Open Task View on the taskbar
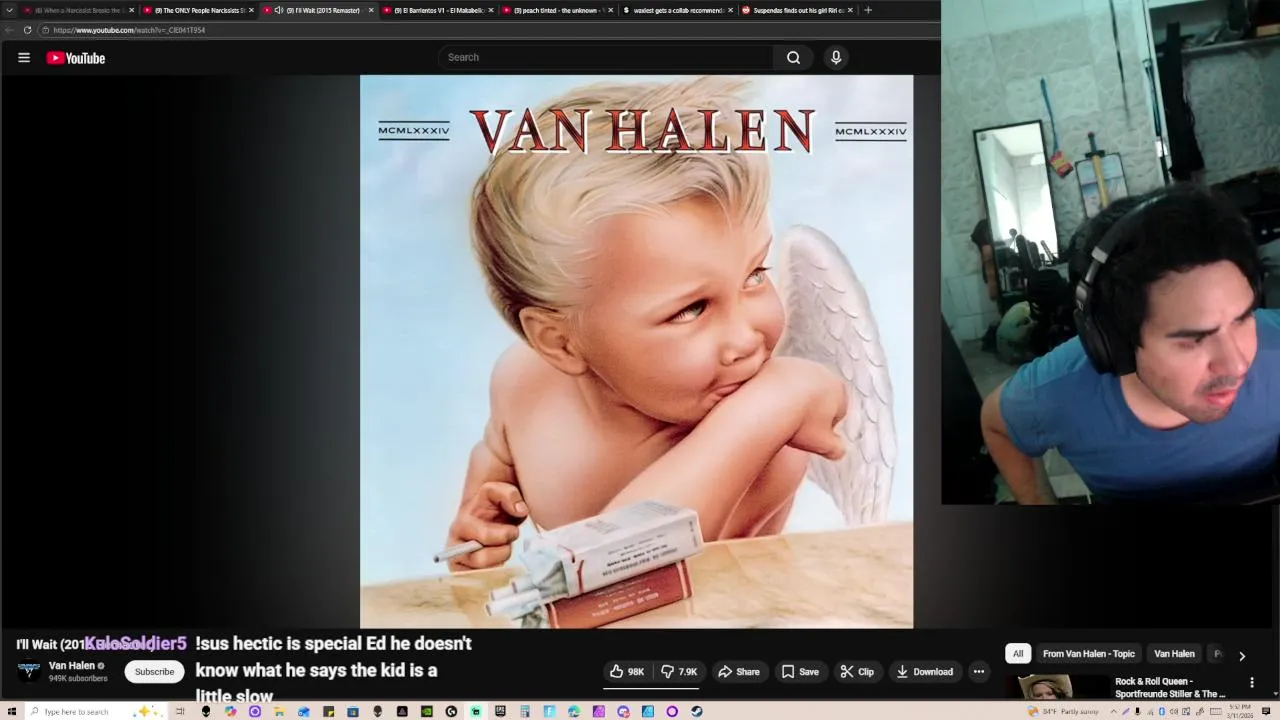 180,712
